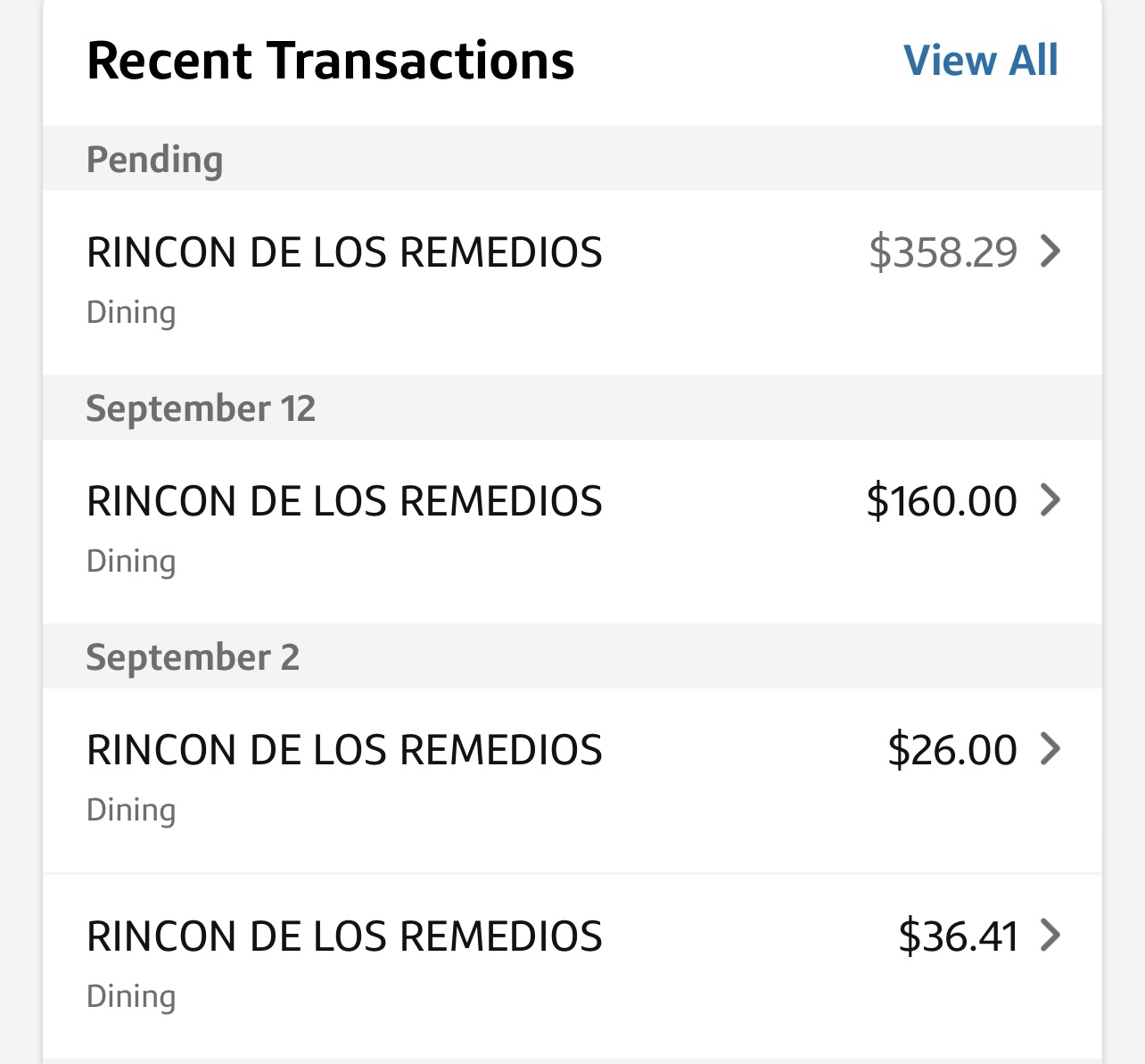Click the $26.00 amount
The height and width of the screenshot is (1064, 1145).
[x=951, y=750]
